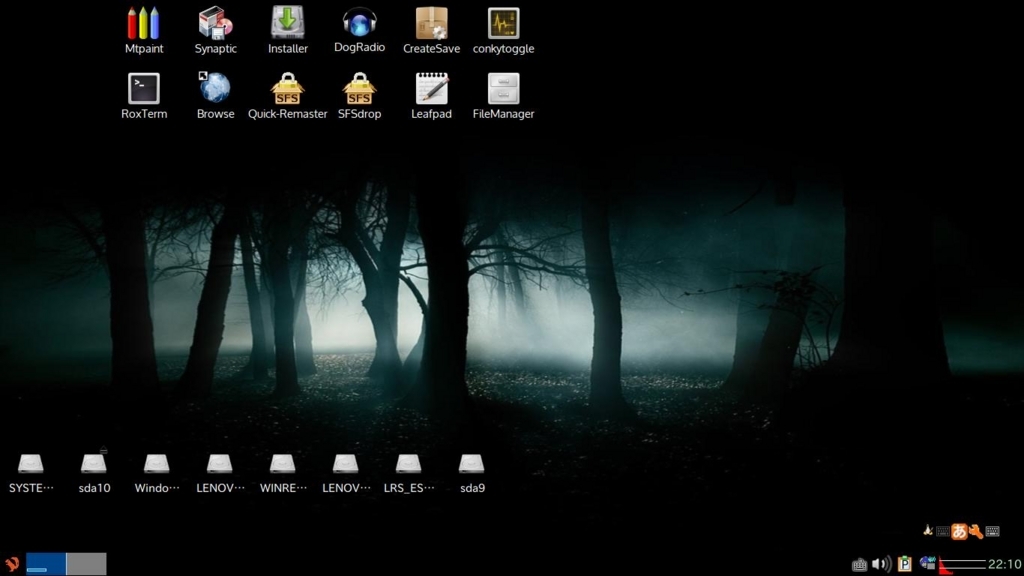
Task: Click the CPU load graph in tray
Action: (961, 564)
